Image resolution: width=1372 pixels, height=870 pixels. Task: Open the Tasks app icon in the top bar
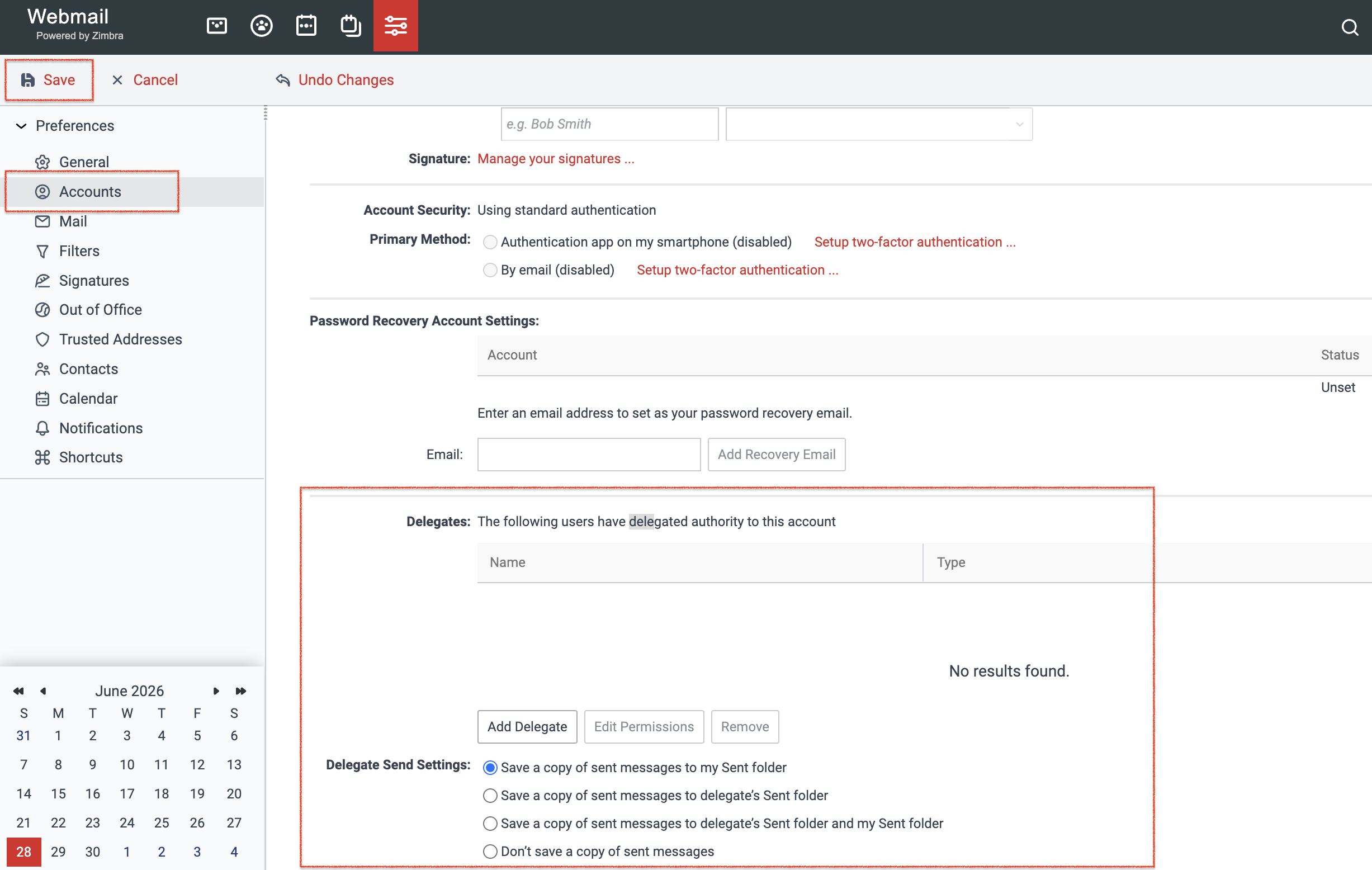pos(351,26)
